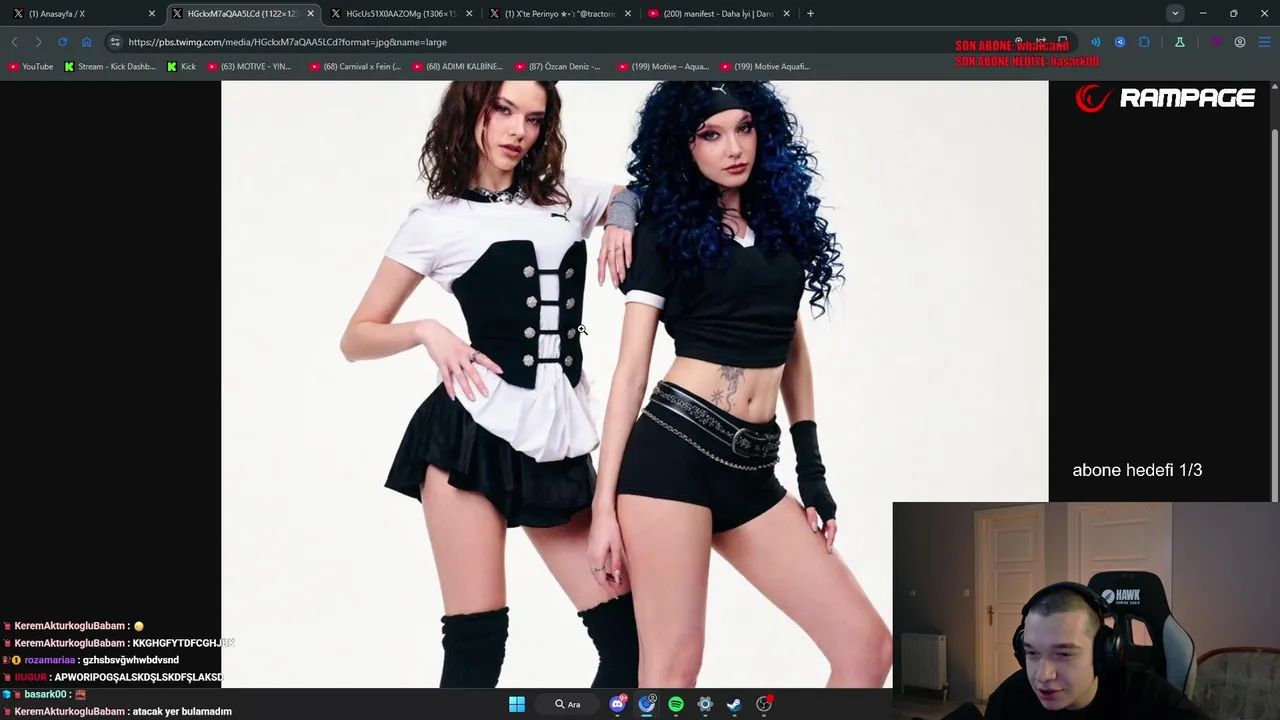Image resolution: width=1280 pixels, height=720 pixels.
Task: Open Discord from the taskbar
Action: 618,704
